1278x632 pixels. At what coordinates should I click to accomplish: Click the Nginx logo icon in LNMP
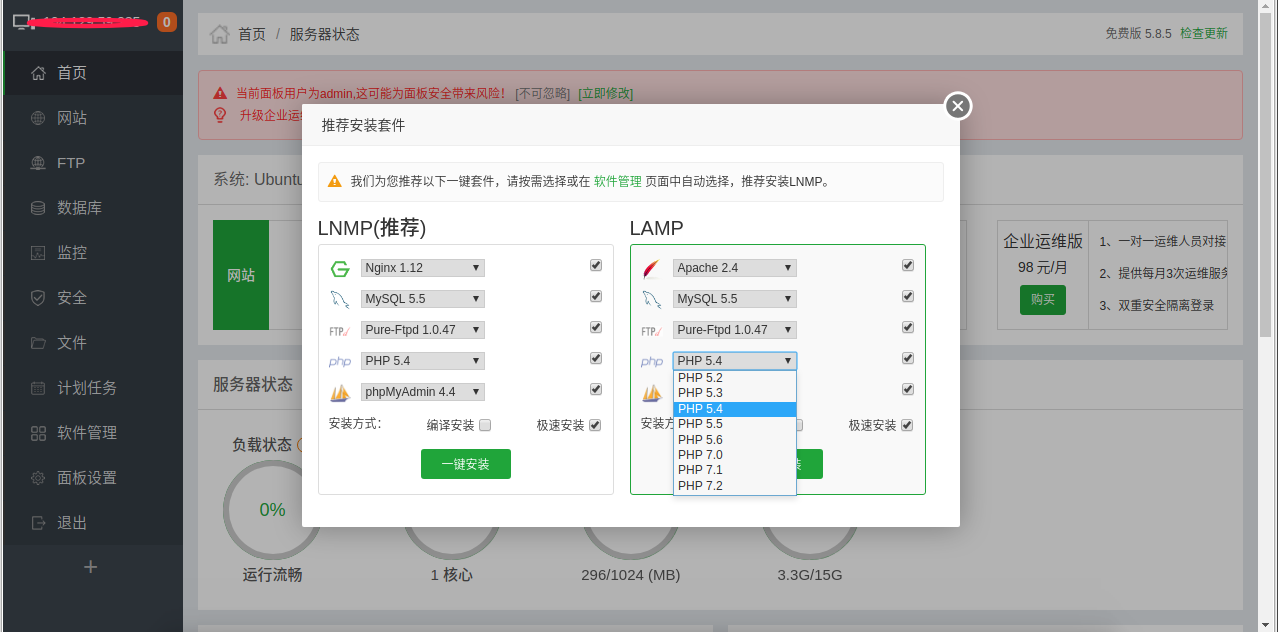click(x=340, y=268)
